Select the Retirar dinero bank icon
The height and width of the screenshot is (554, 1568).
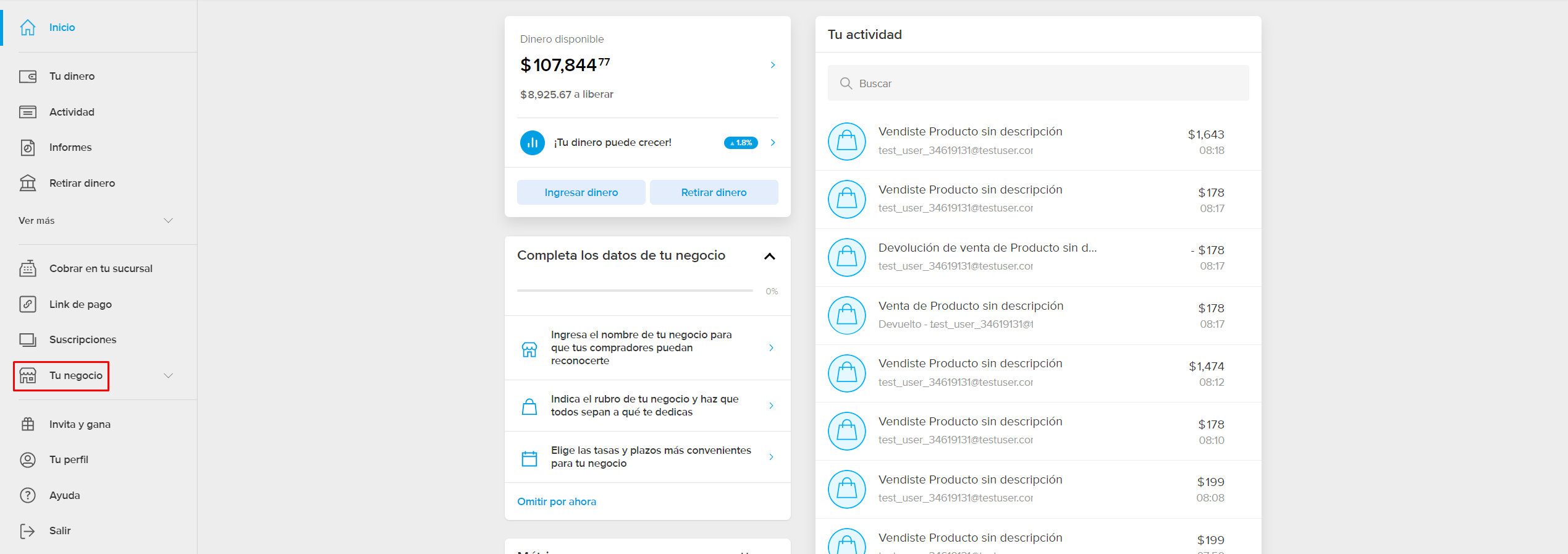coord(28,183)
